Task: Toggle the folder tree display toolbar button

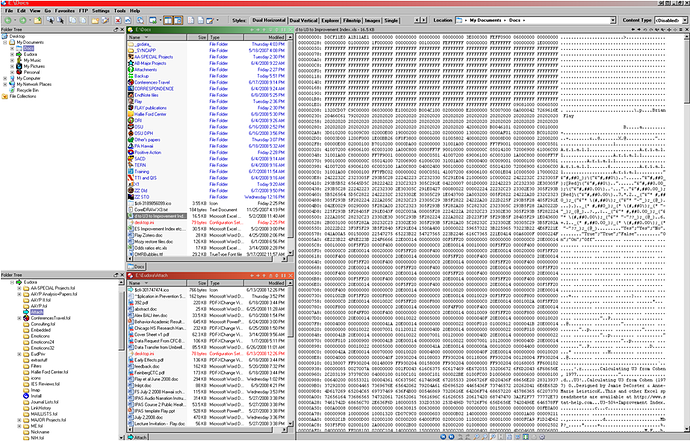Action: [x=169, y=20]
